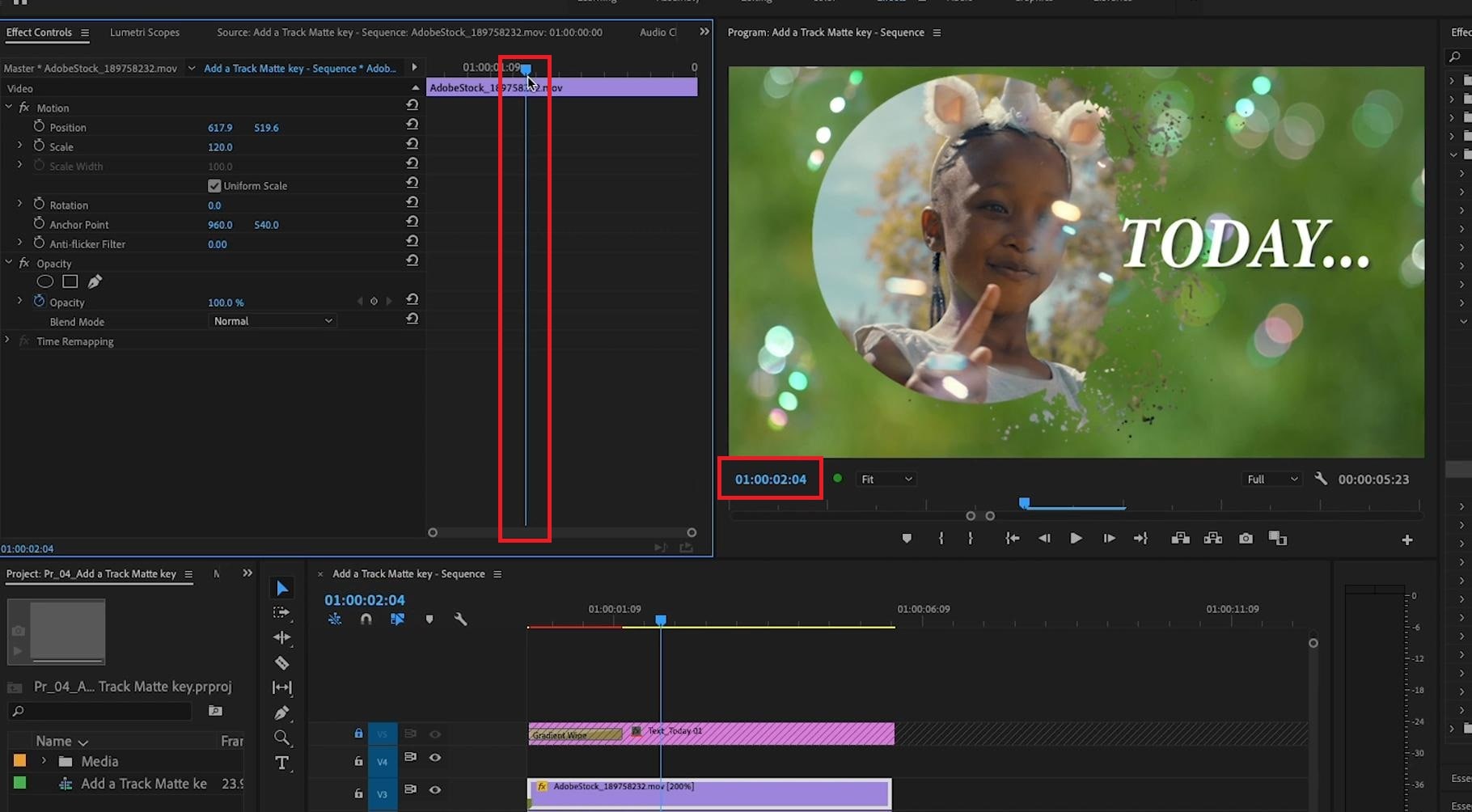1472x812 pixels.
Task: Select the Pen tool in tools panel
Action: [x=281, y=713]
